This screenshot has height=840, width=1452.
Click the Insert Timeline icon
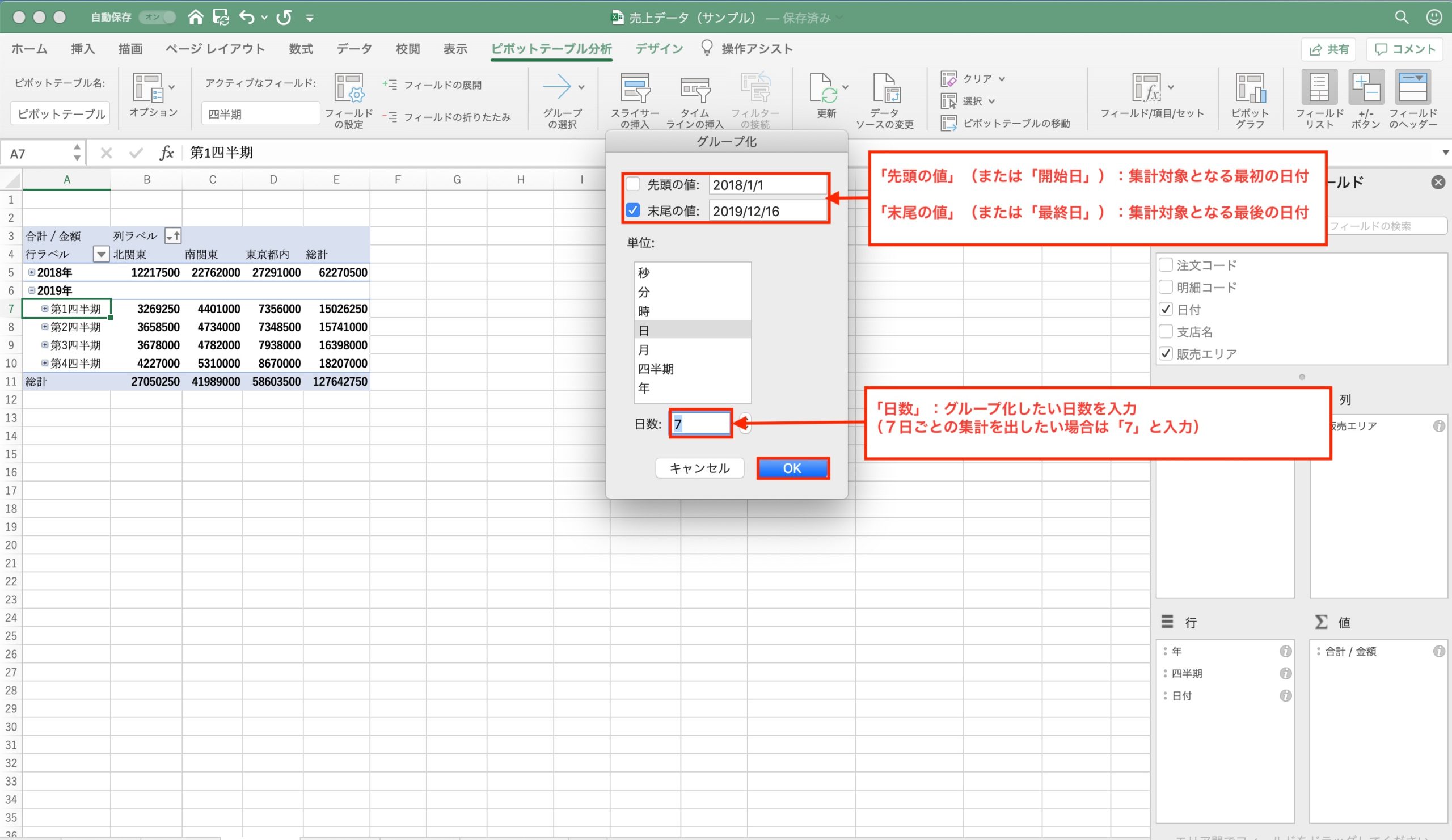click(x=695, y=88)
